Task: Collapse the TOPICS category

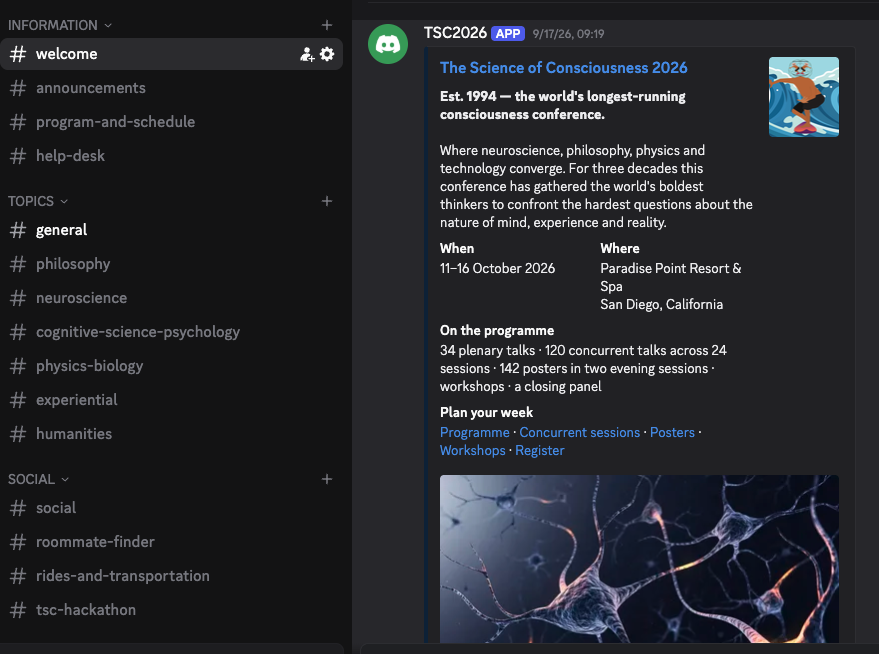Action: click(x=38, y=201)
